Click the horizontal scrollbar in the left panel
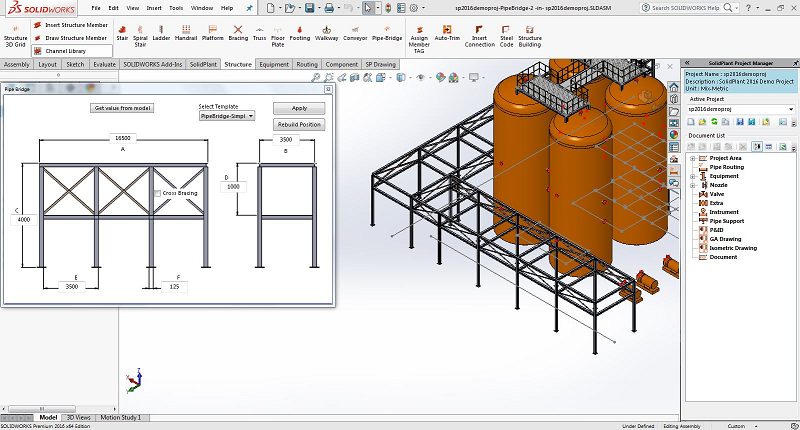800x430 pixels. coord(42,409)
